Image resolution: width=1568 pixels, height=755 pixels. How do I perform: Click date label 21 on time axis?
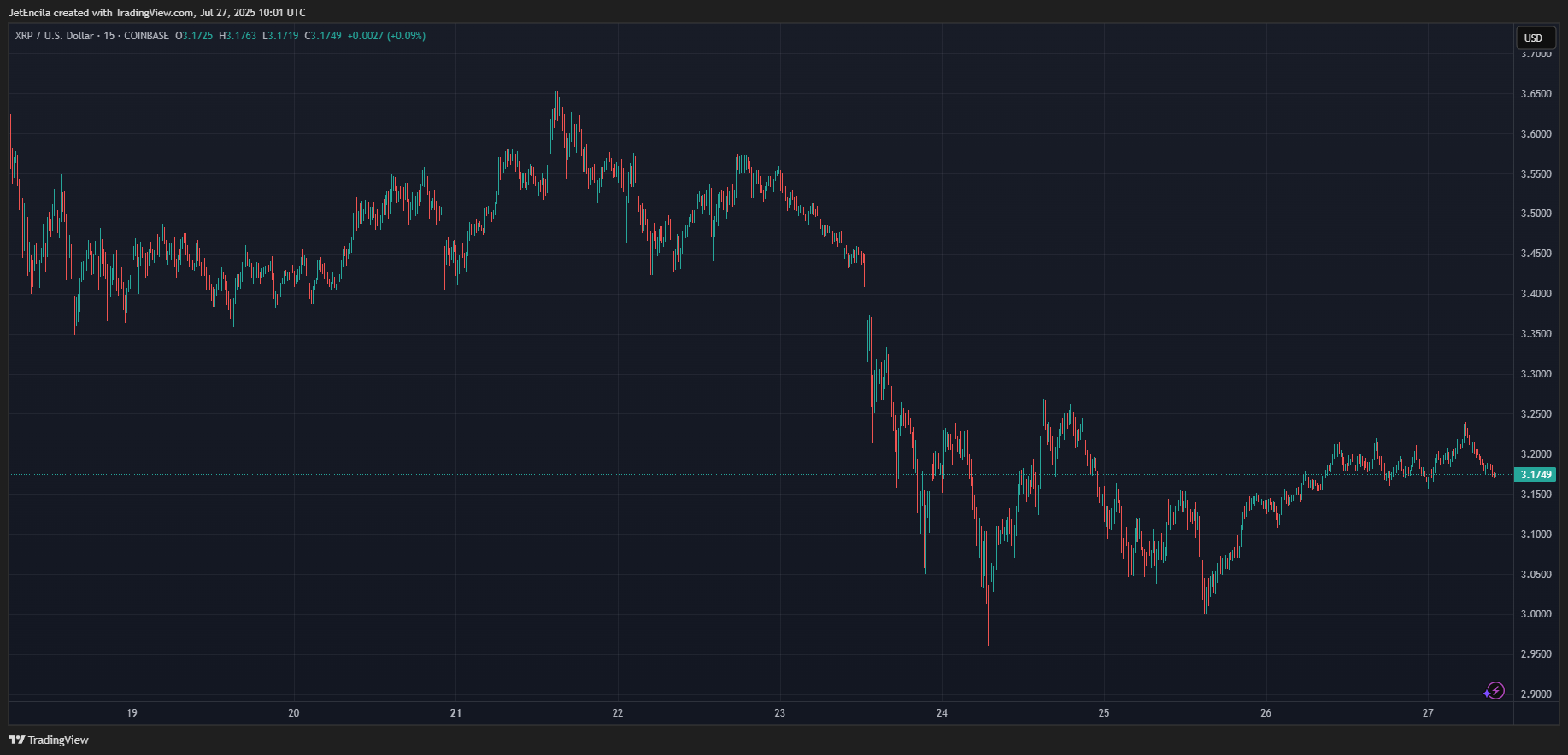[x=455, y=713]
